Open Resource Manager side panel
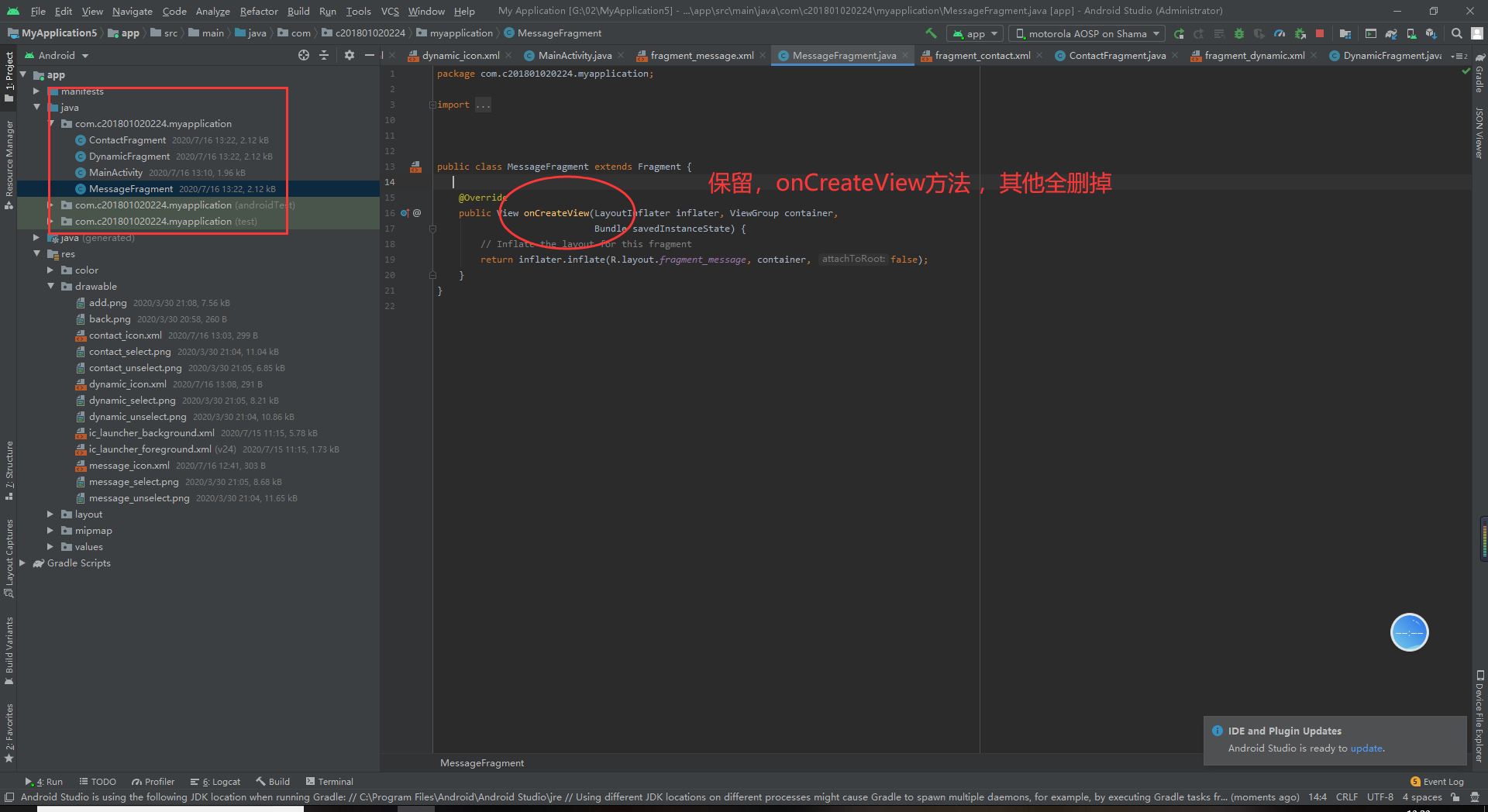 [9, 164]
